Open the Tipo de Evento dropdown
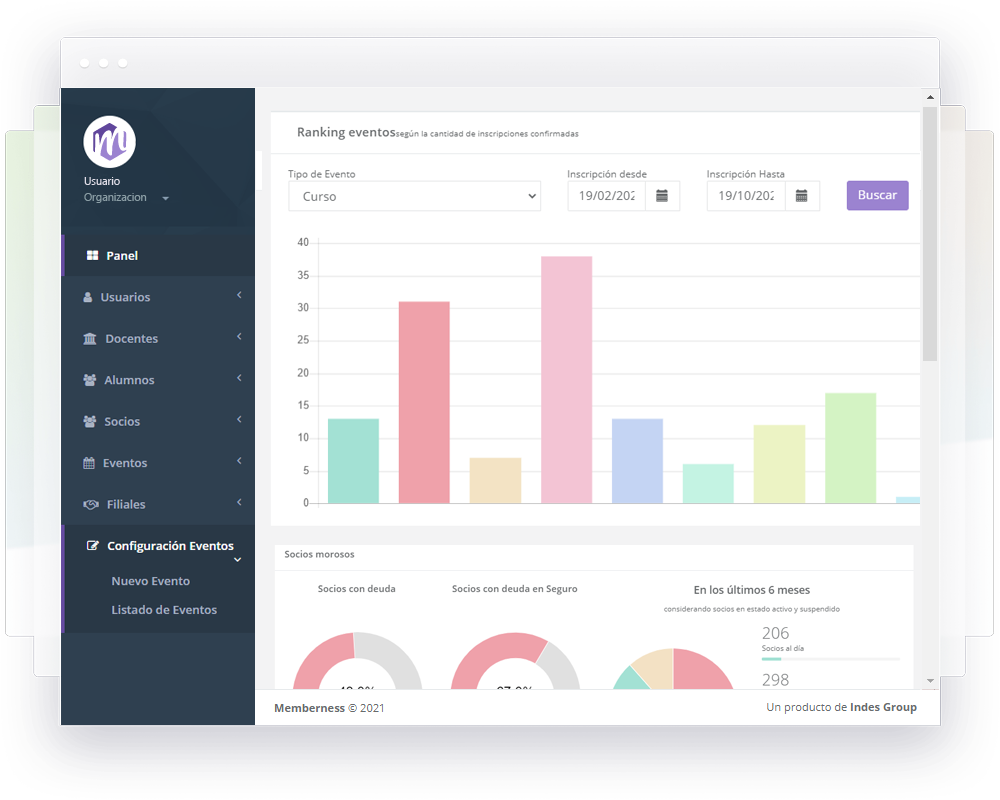 coord(414,197)
